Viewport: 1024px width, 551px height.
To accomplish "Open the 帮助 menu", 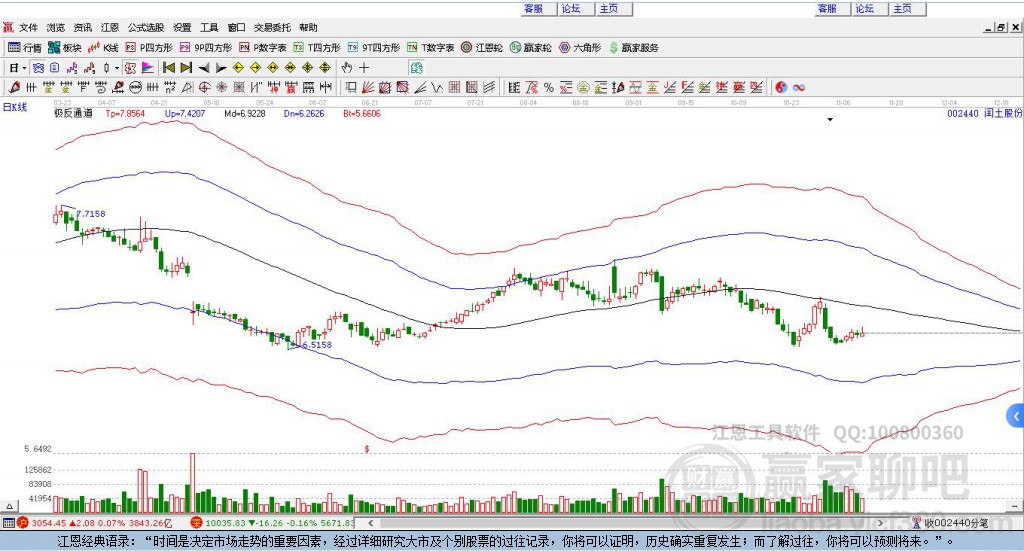I will 308,27.
